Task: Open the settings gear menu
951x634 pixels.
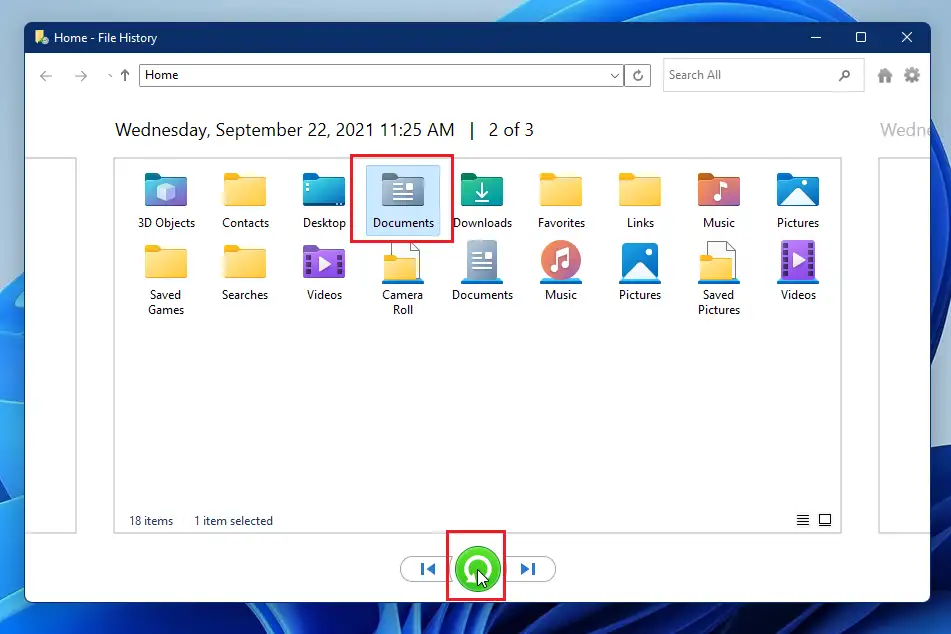Action: click(912, 75)
